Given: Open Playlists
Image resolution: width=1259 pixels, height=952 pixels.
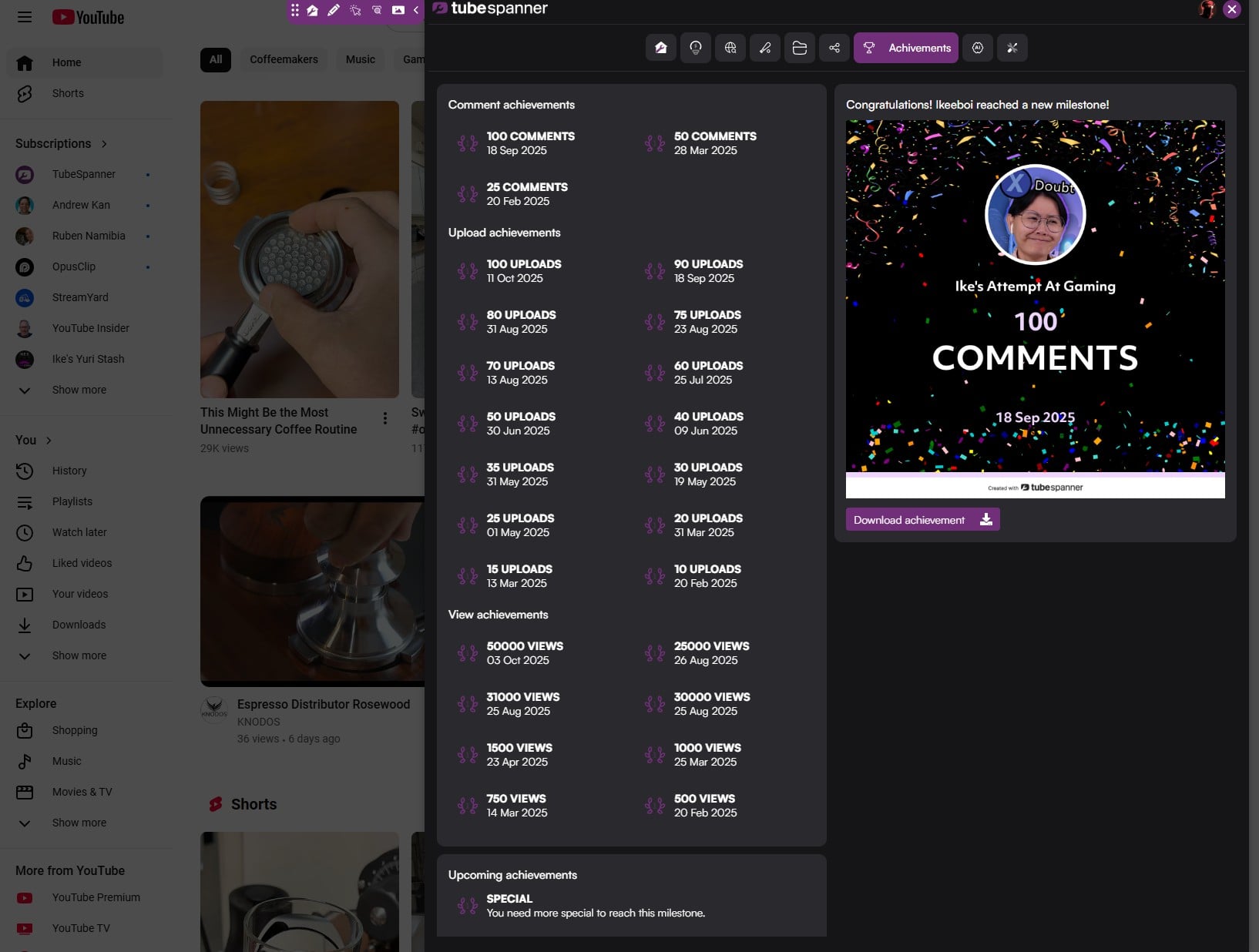Looking at the screenshot, I should coord(85,501).
